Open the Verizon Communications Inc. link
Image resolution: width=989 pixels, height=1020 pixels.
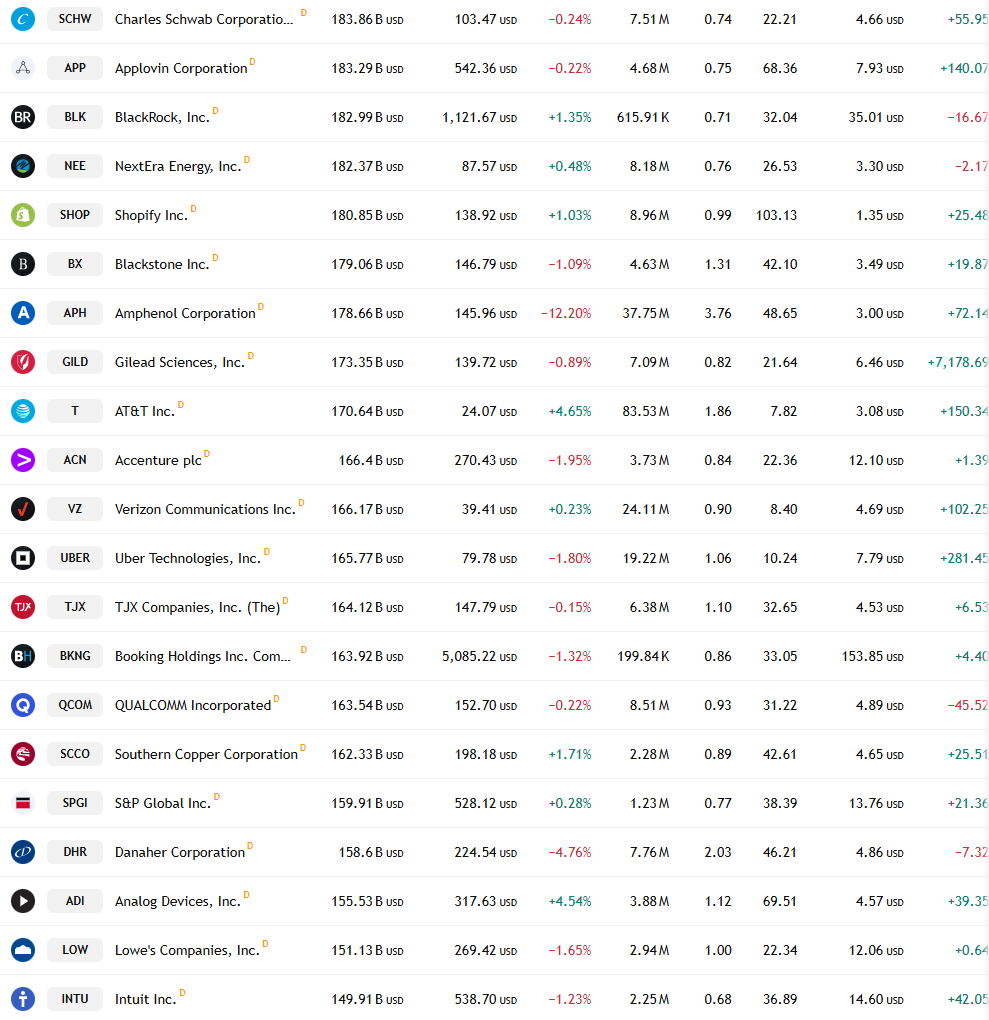pyautogui.click(x=205, y=509)
